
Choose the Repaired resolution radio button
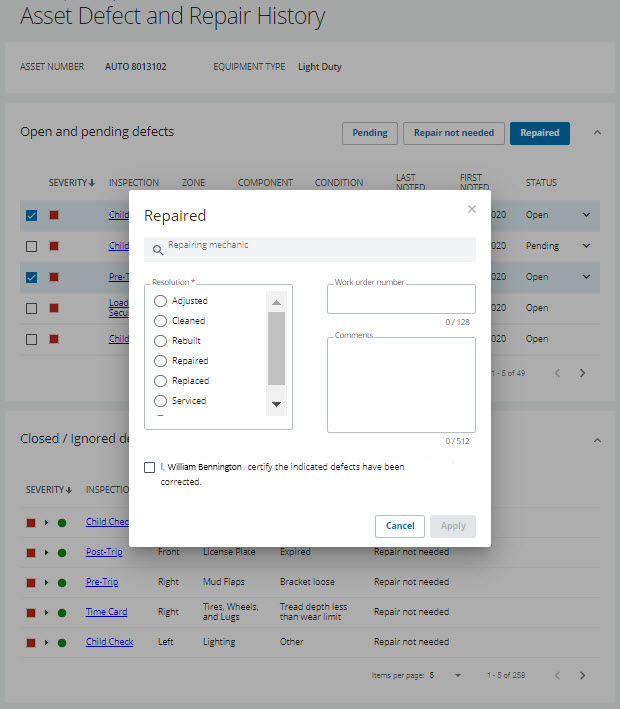160,361
